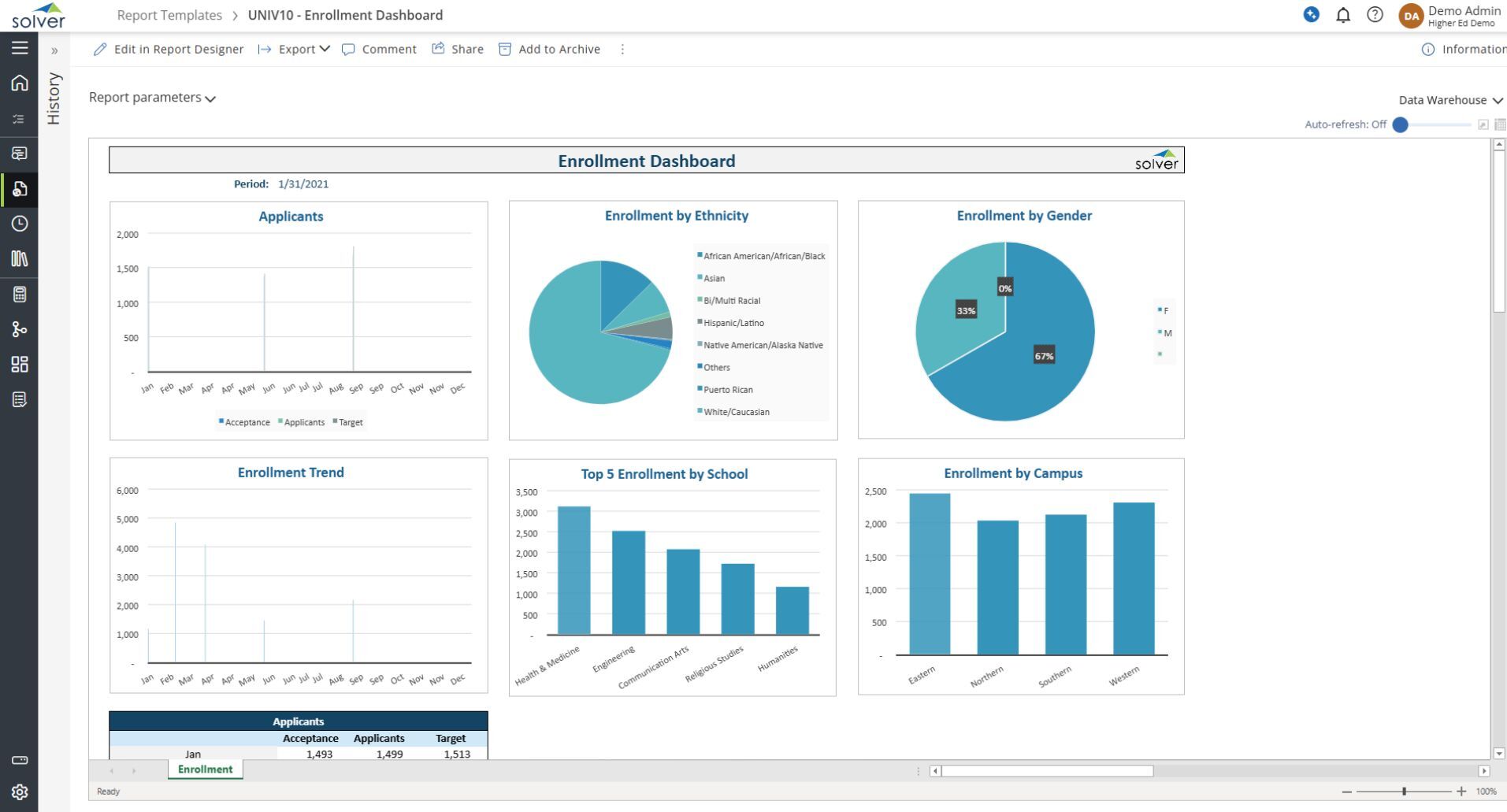Open the dashboard grid icon in sidebar
Viewport: 1507px width, 812px height.
pos(20,364)
